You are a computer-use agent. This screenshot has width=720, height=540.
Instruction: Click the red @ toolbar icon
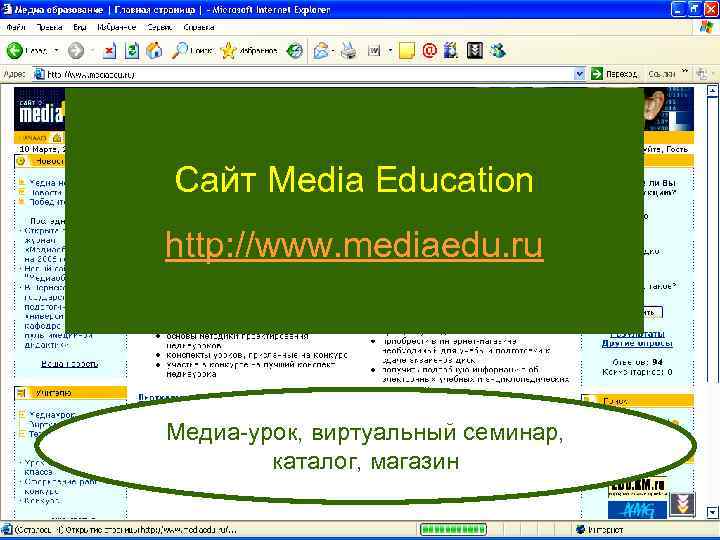coord(429,51)
